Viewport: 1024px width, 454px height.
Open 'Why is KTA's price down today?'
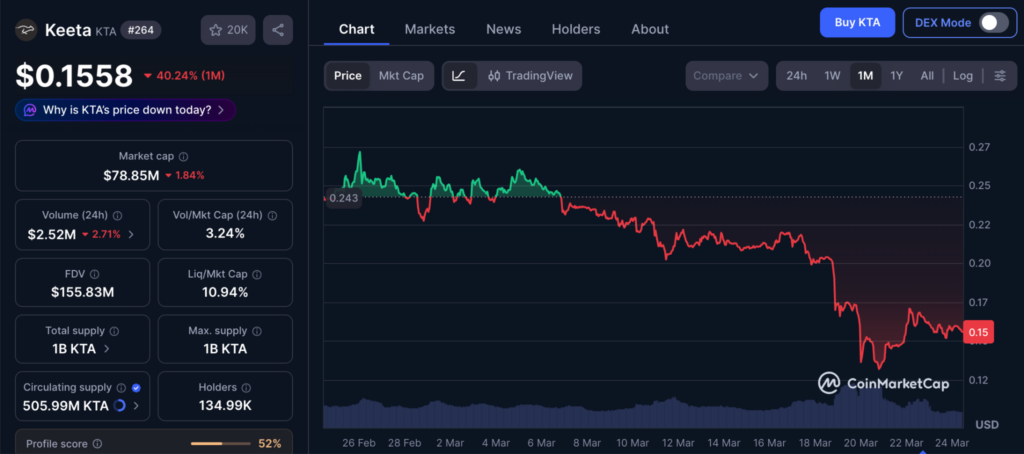click(x=126, y=110)
